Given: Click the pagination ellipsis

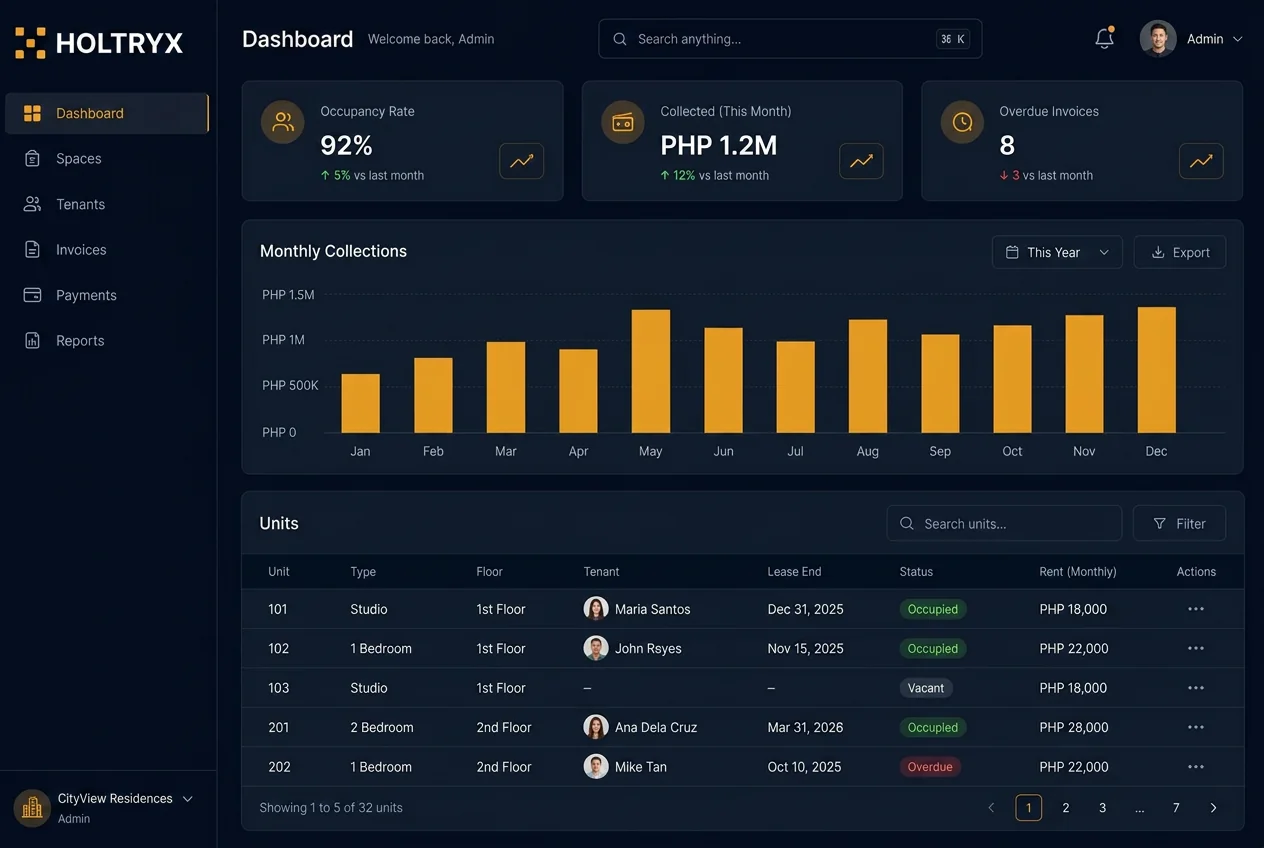Looking at the screenshot, I should (1140, 808).
